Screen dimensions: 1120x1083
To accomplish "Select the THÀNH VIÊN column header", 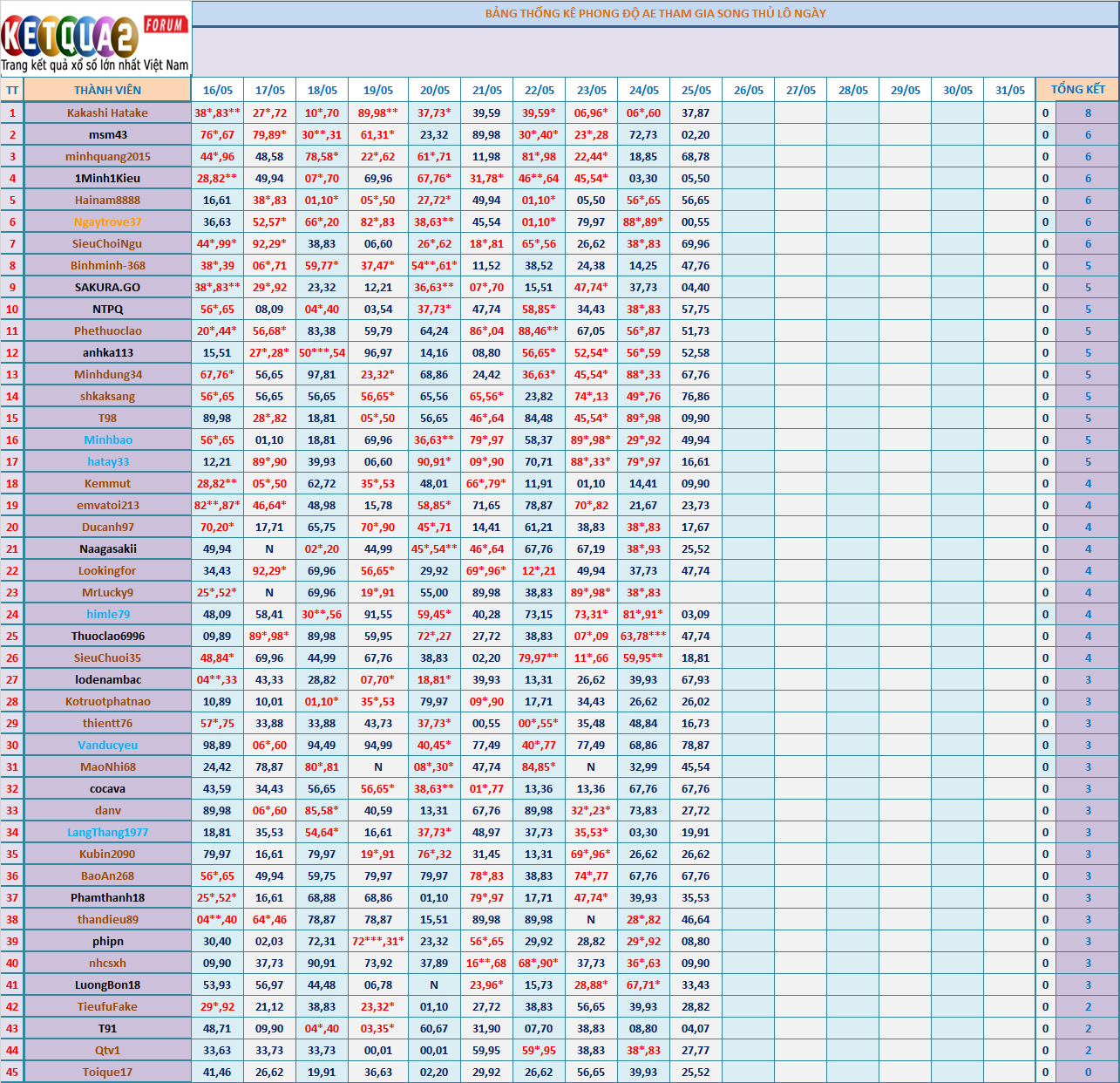I will click(x=107, y=90).
